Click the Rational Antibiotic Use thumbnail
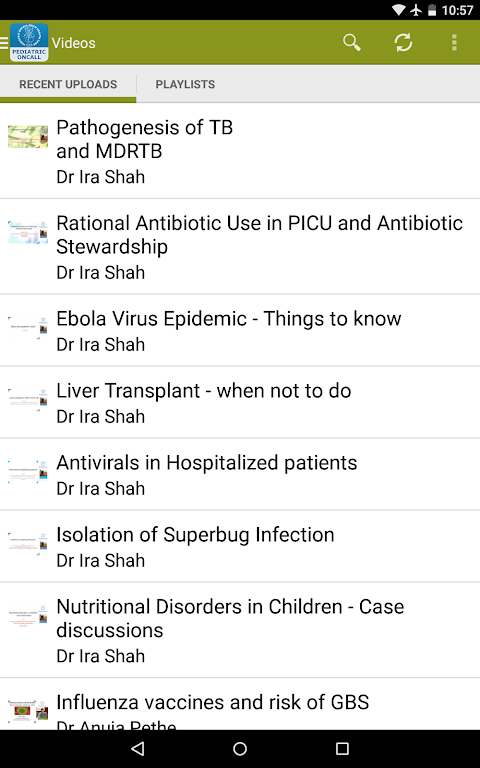Image resolution: width=480 pixels, height=768 pixels. pos(28,232)
